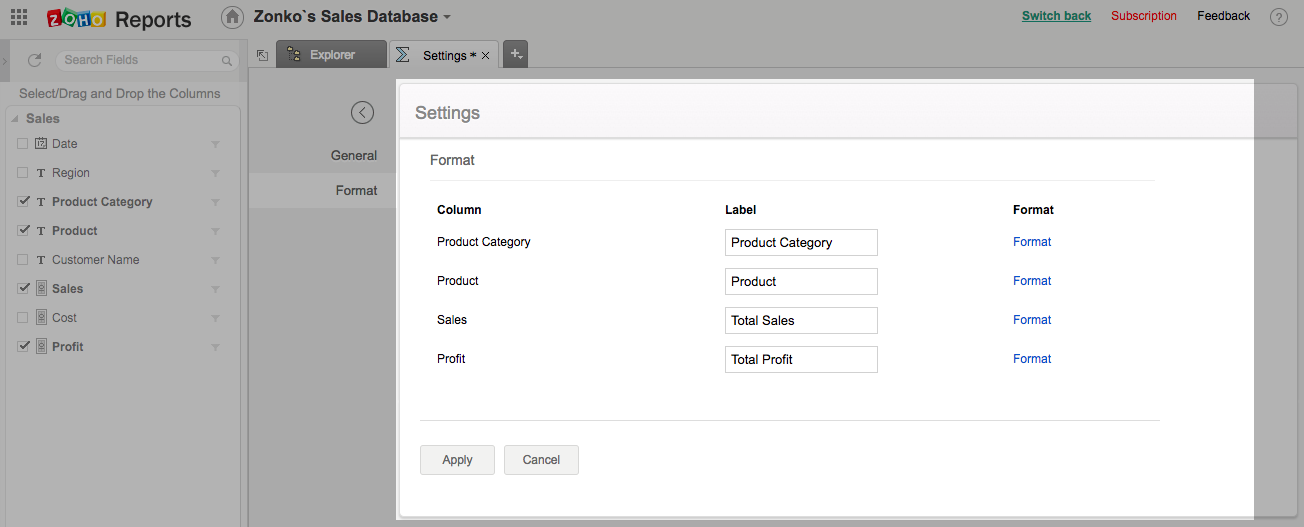
Task: Click the pop-out icon beside Explorer tab
Action: coord(262,56)
